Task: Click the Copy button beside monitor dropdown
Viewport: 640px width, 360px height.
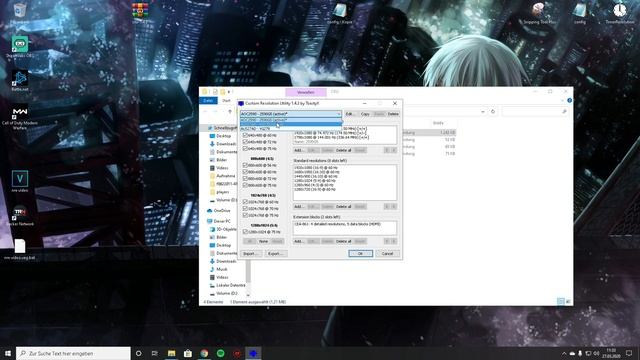Action: pyautogui.click(x=365, y=114)
